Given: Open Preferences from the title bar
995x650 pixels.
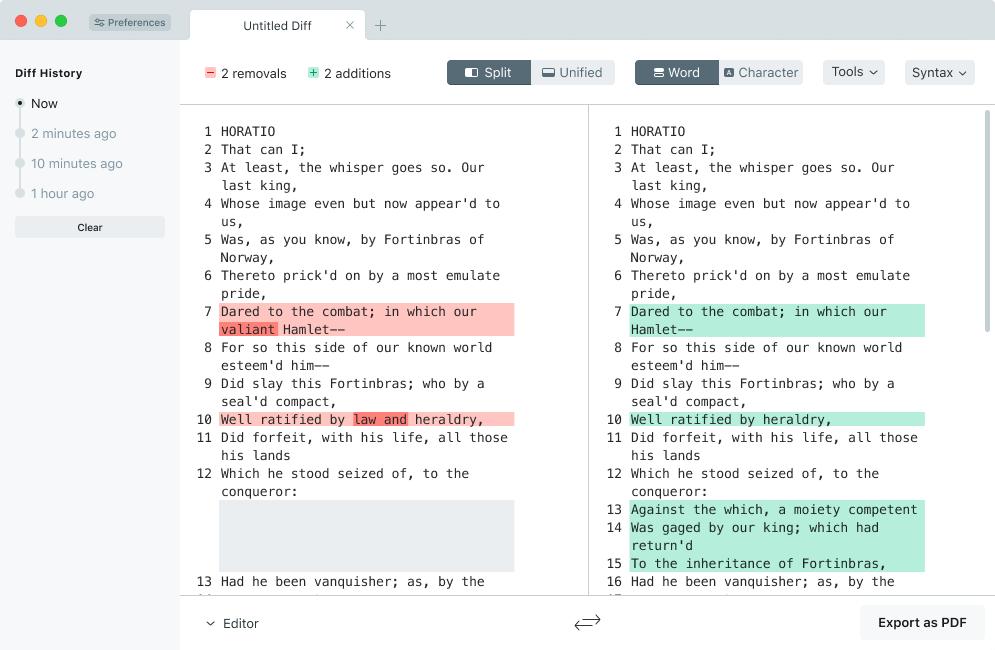Looking at the screenshot, I should pos(130,22).
